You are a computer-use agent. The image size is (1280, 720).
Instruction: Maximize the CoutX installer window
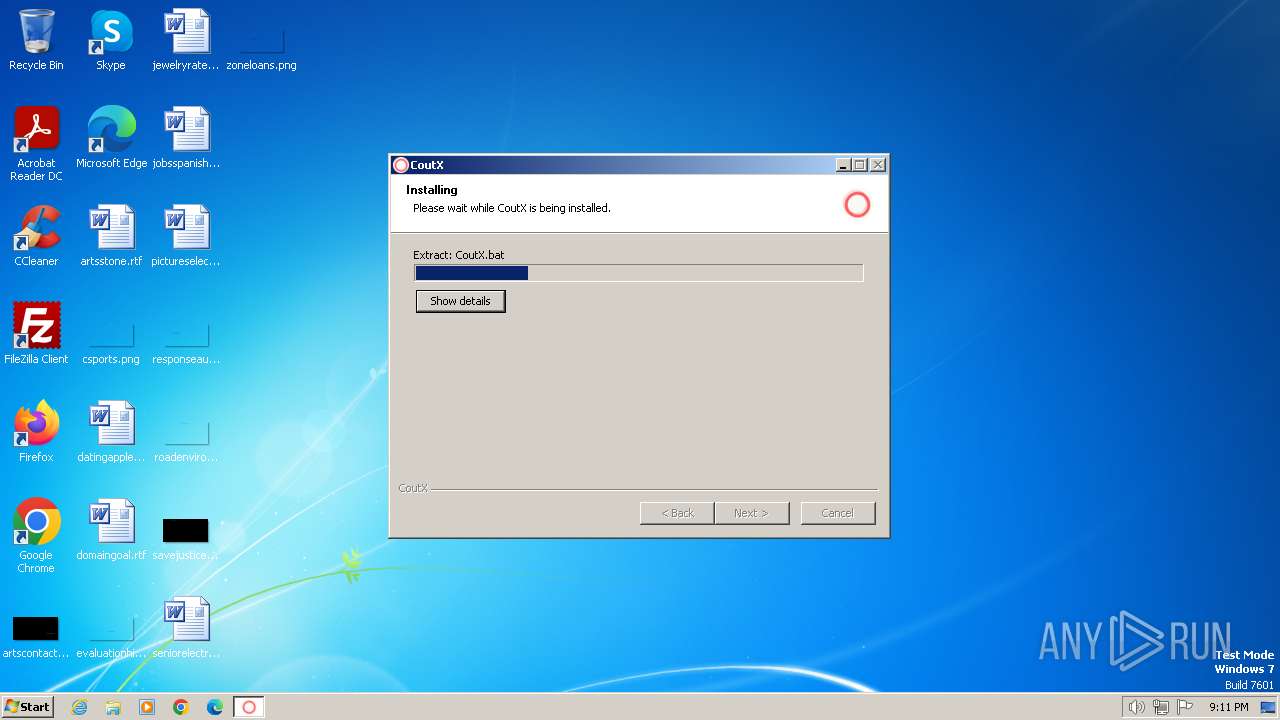click(x=860, y=165)
